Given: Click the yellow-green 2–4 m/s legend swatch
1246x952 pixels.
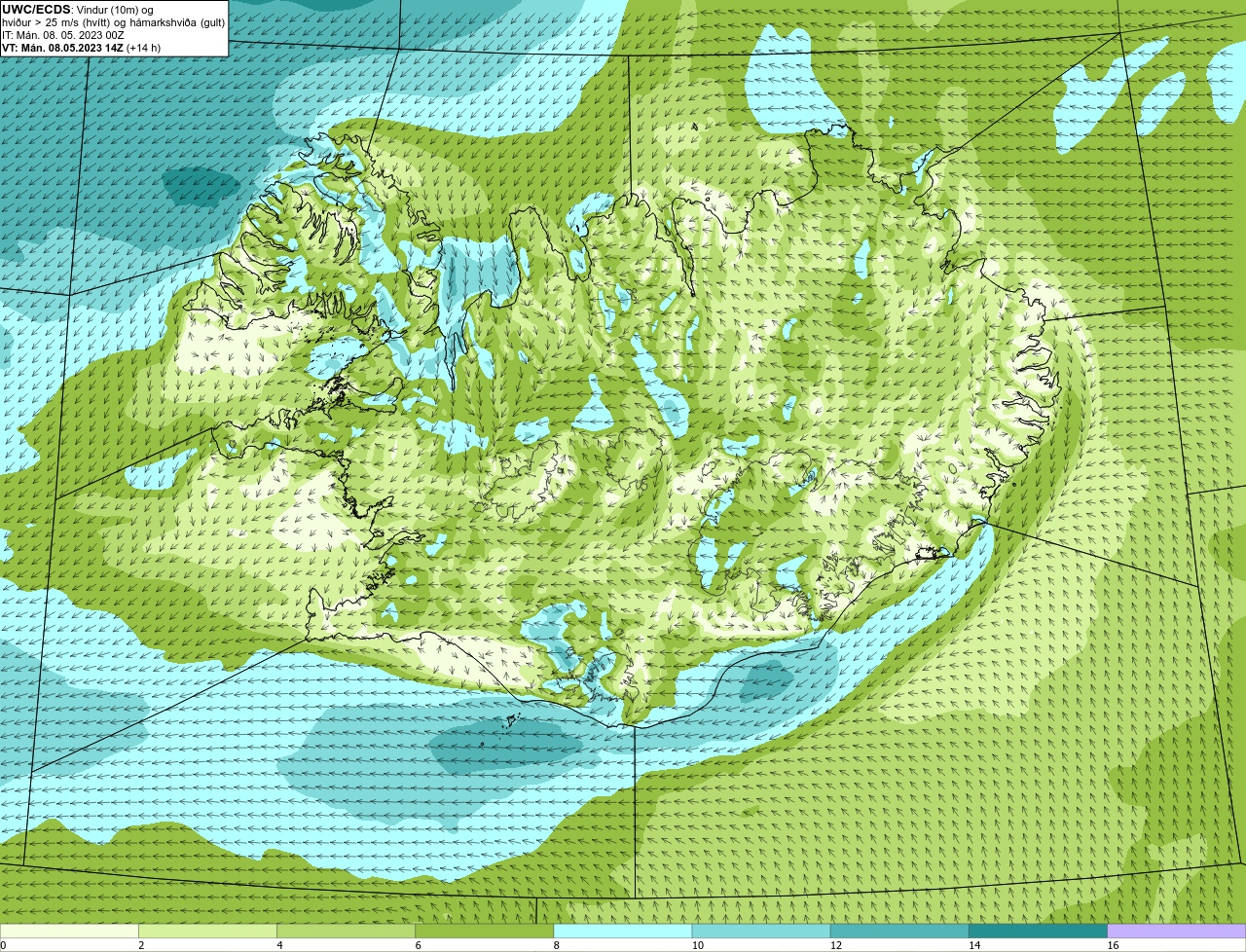Looking at the screenshot, I should coord(207,932).
